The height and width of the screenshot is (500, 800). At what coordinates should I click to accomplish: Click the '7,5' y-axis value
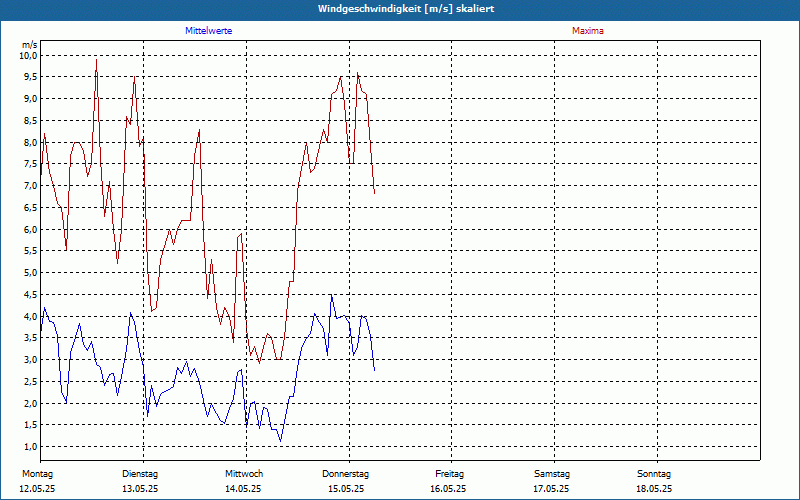coord(31,164)
